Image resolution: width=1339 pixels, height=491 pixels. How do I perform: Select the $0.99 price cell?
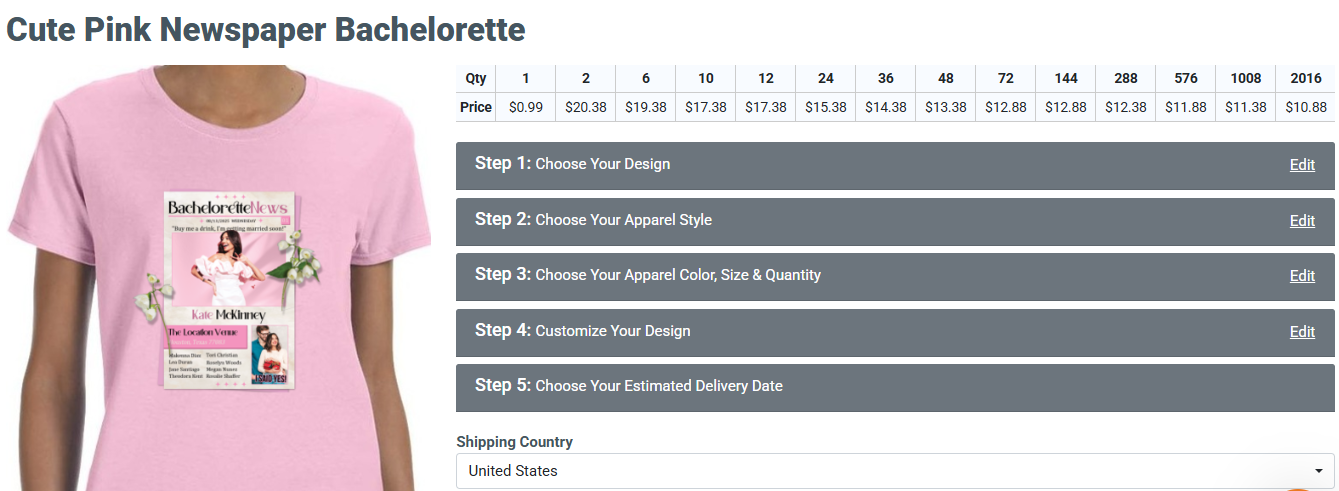(526, 107)
